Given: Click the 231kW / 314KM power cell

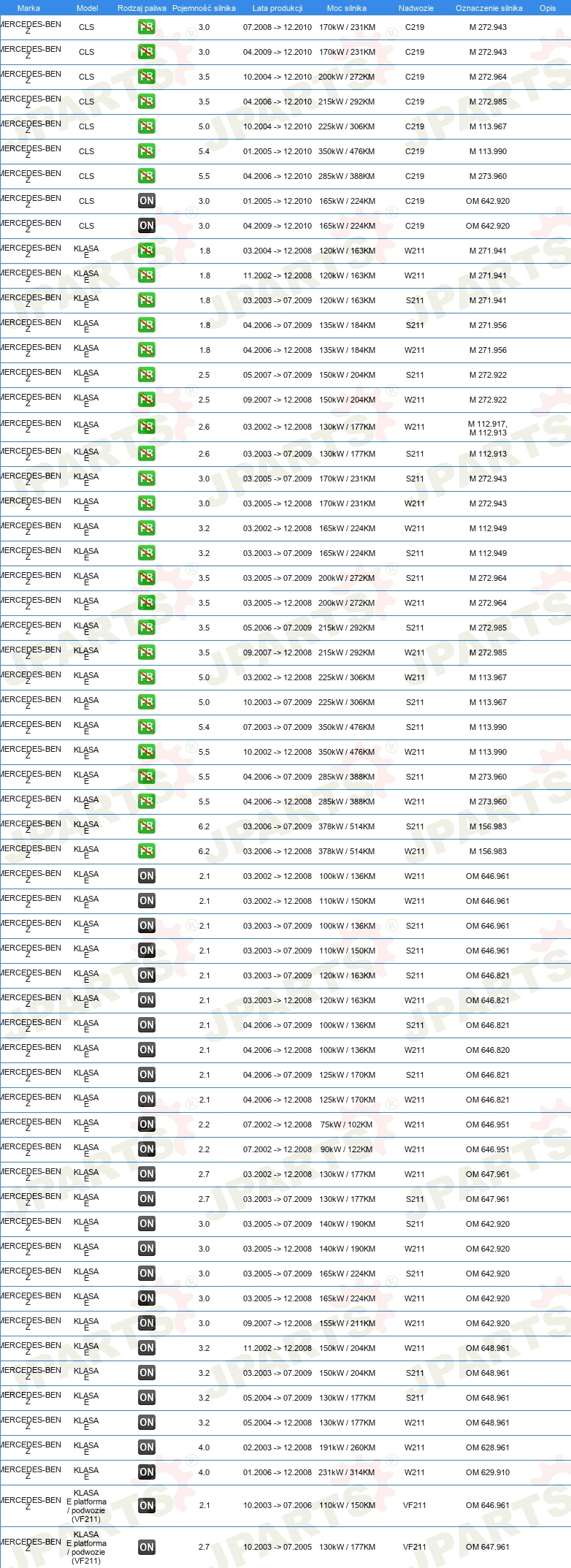Looking at the screenshot, I should point(347,1472).
